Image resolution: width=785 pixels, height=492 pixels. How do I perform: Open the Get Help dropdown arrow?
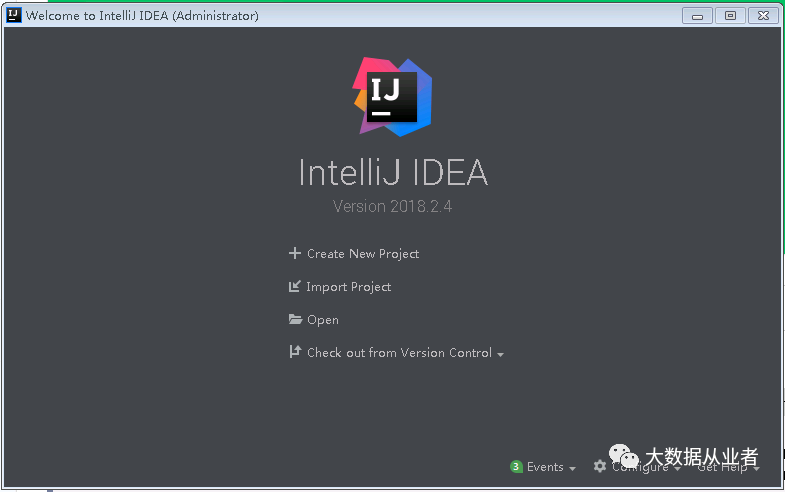point(756,468)
